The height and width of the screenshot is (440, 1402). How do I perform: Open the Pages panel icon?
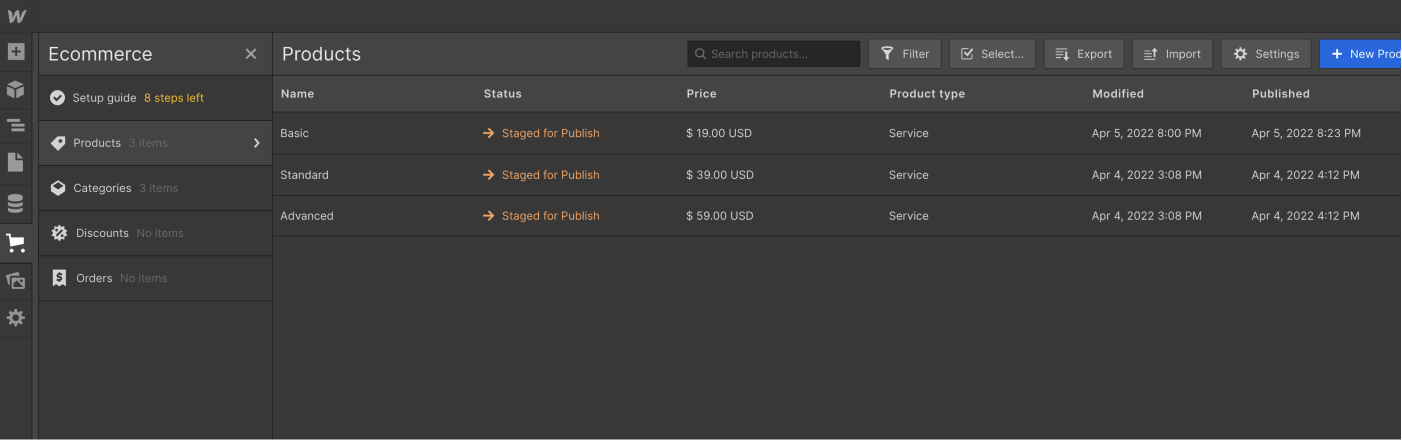(16, 163)
